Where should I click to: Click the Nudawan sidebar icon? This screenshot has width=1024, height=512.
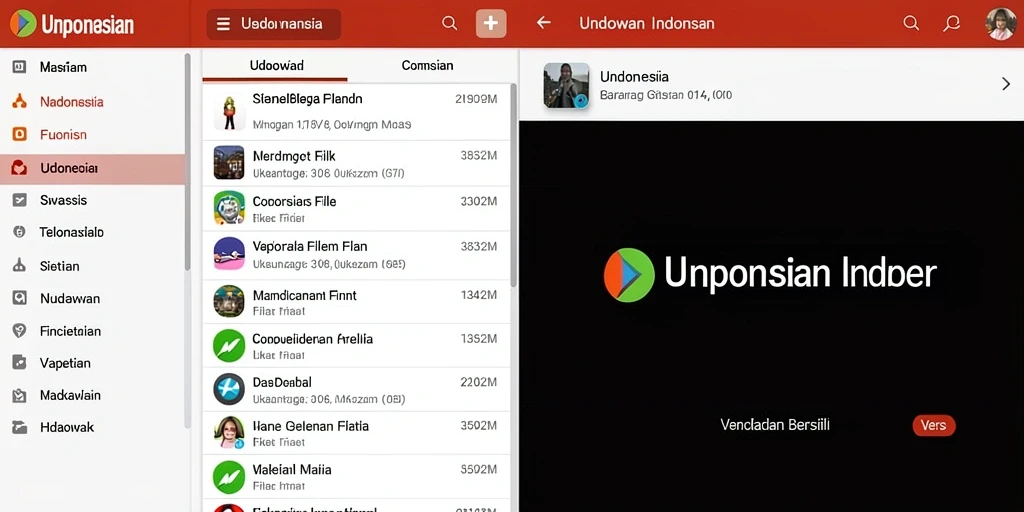click(20, 298)
